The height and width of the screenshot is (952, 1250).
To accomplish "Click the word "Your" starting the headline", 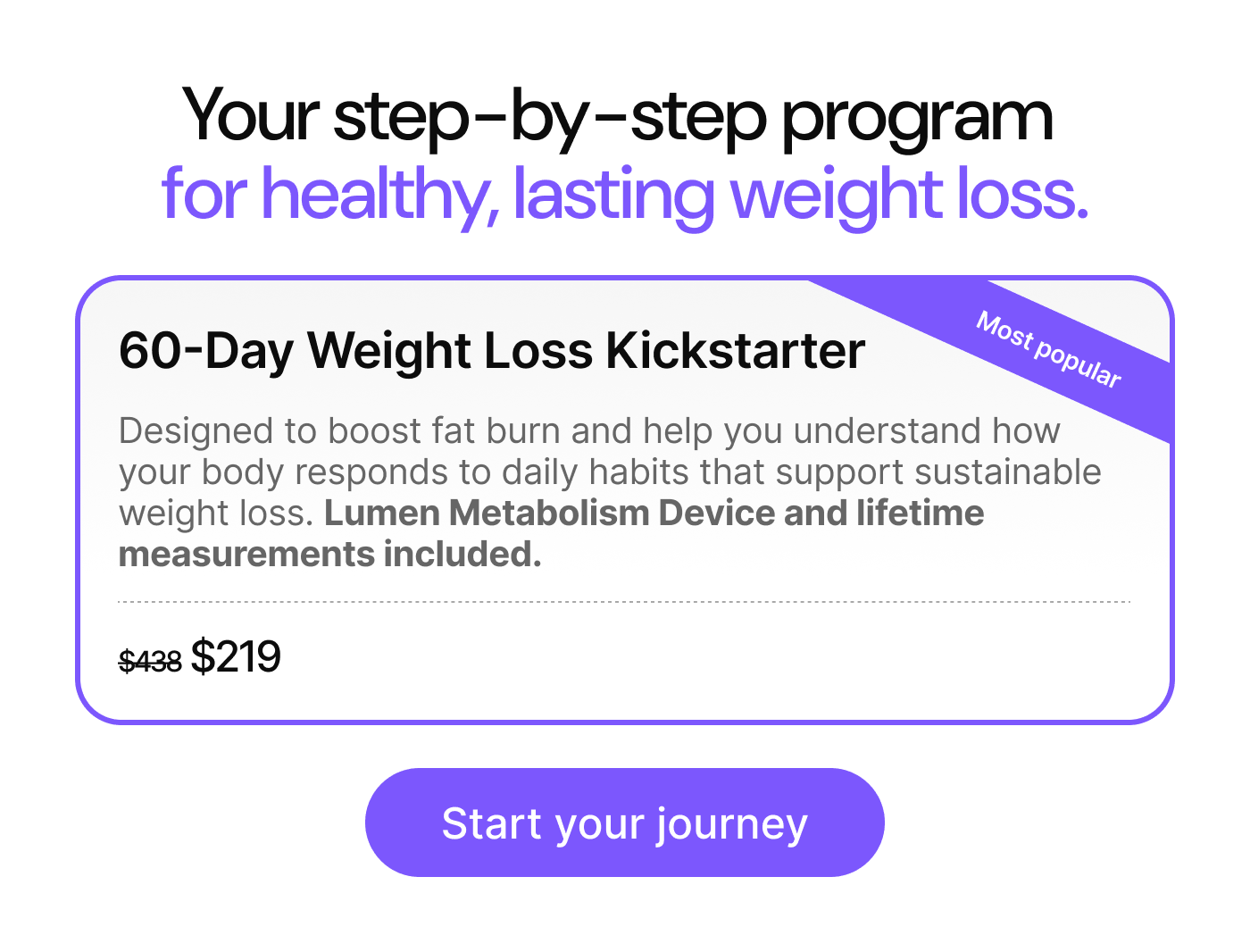I will [x=250, y=116].
